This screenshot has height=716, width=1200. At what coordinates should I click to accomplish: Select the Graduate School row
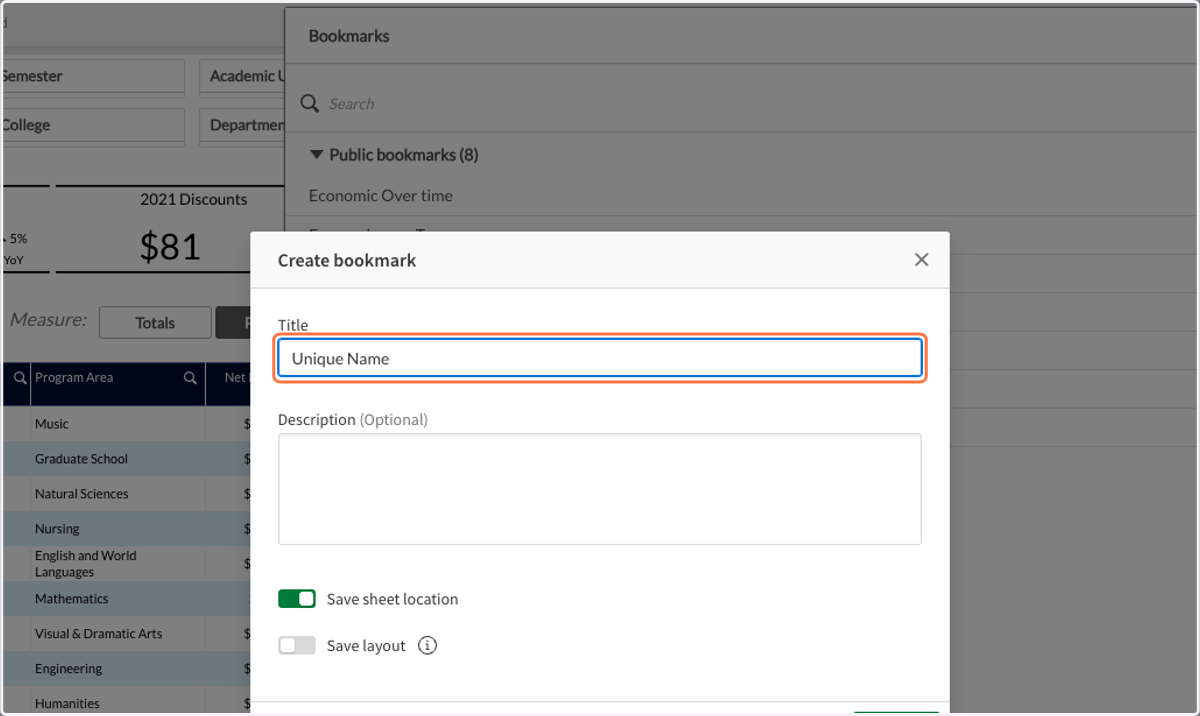[x=126, y=459]
